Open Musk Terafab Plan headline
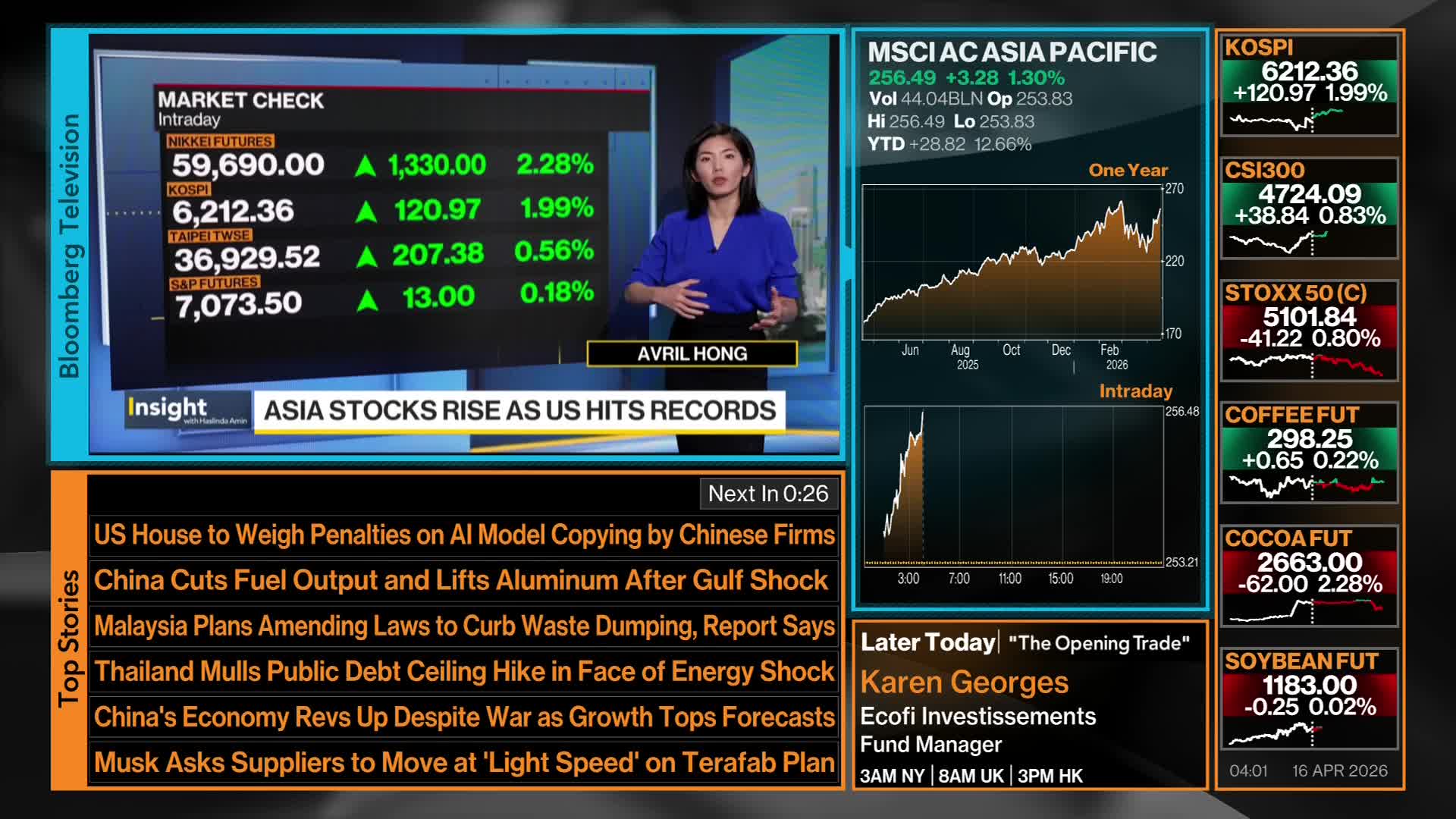The image size is (1456, 819). click(463, 763)
